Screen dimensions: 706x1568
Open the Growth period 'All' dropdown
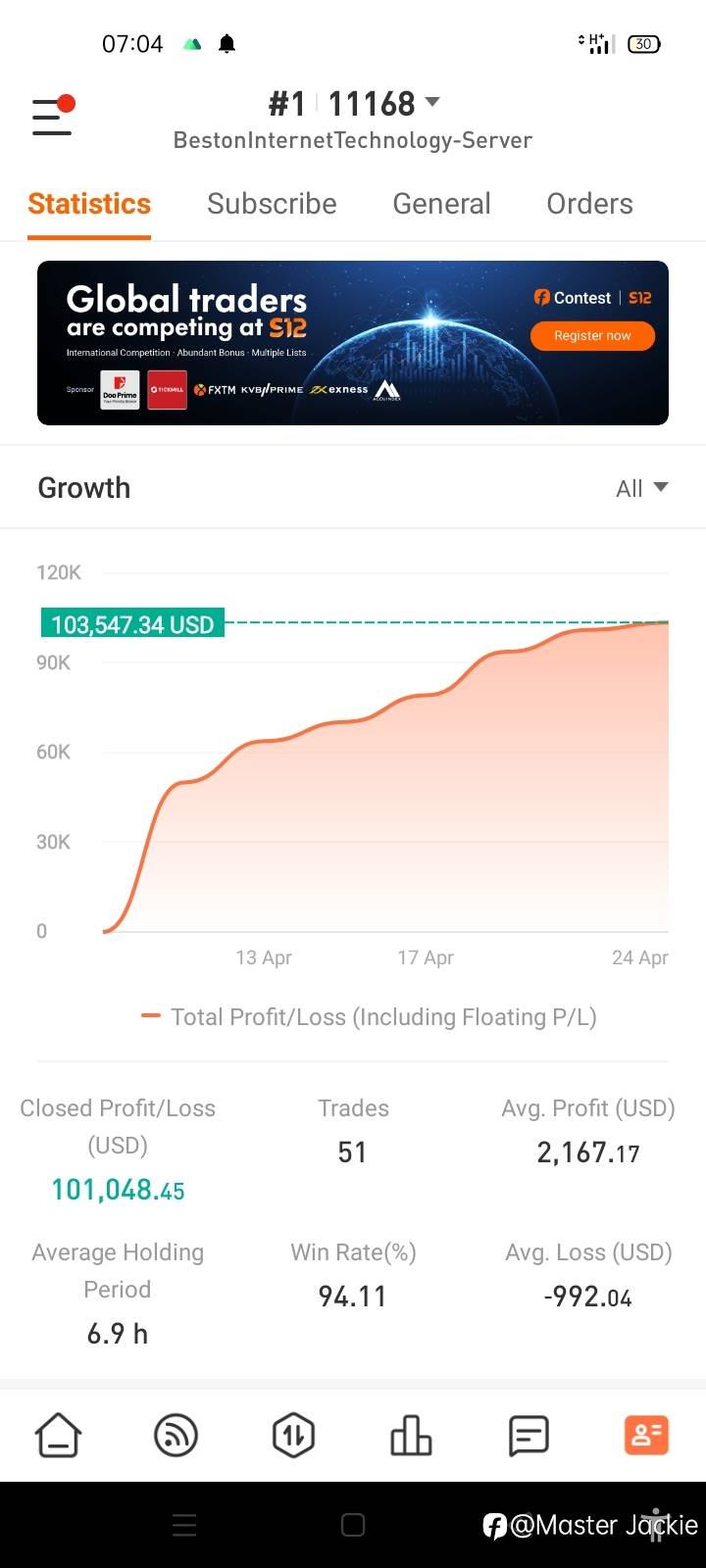[x=641, y=488]
